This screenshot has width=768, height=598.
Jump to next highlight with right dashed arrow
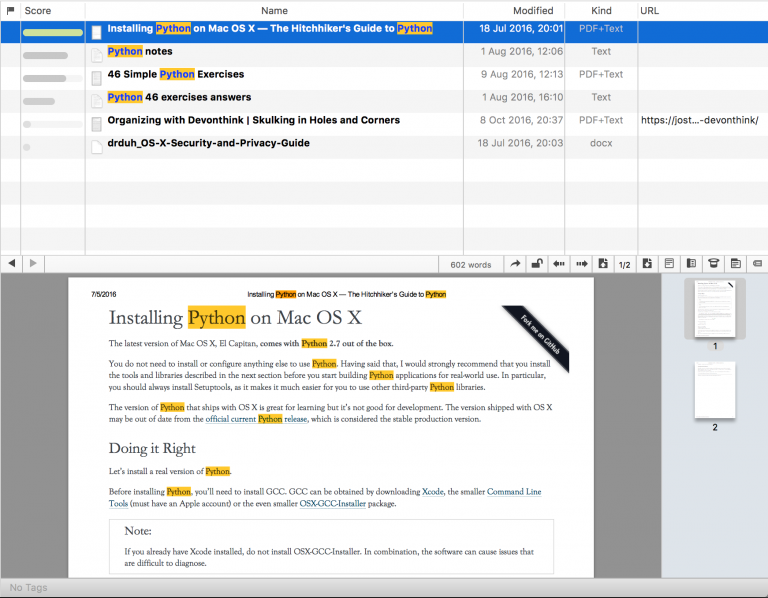click(x=581, y=264)
